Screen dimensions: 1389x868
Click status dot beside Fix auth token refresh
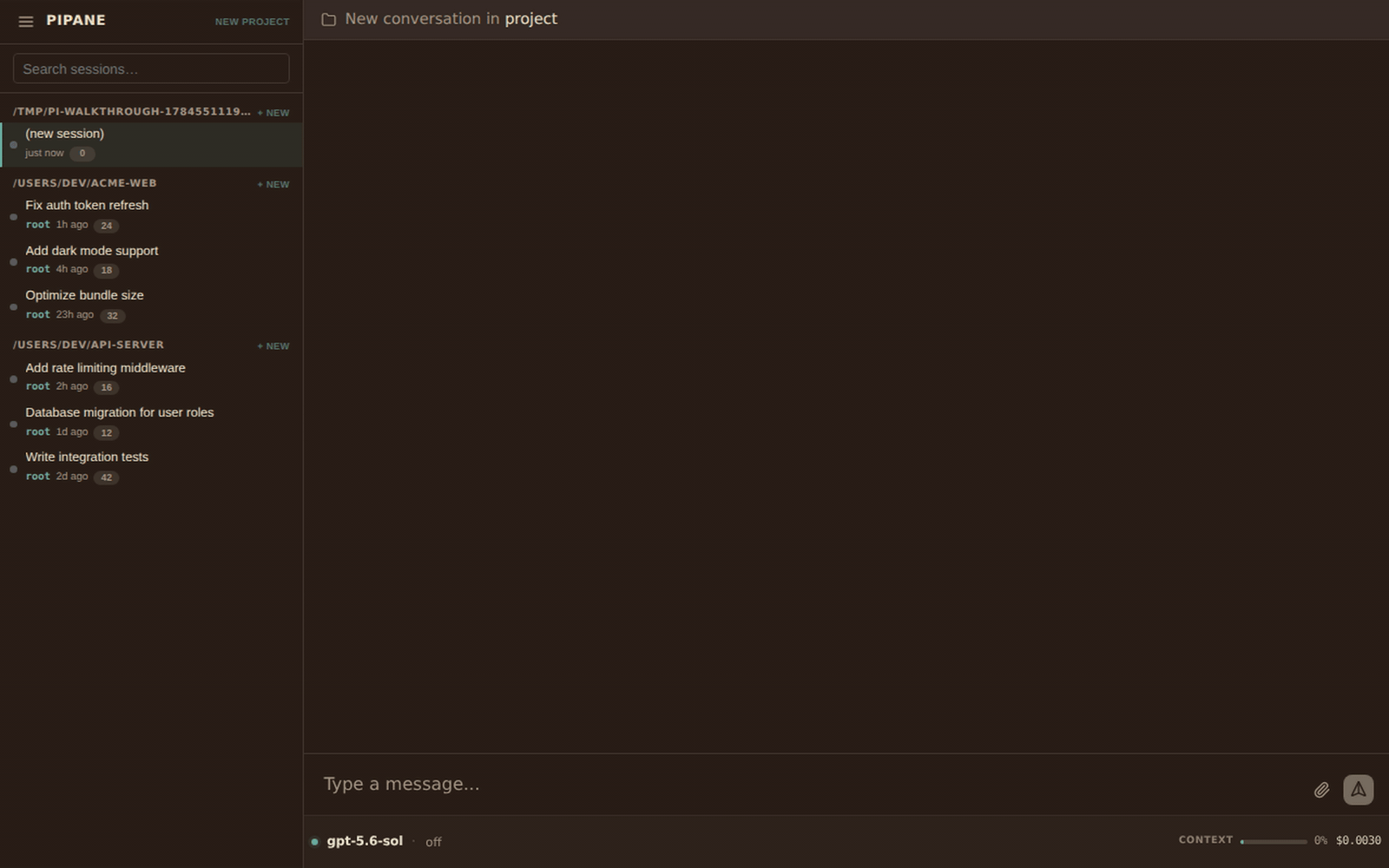point(13,216)
